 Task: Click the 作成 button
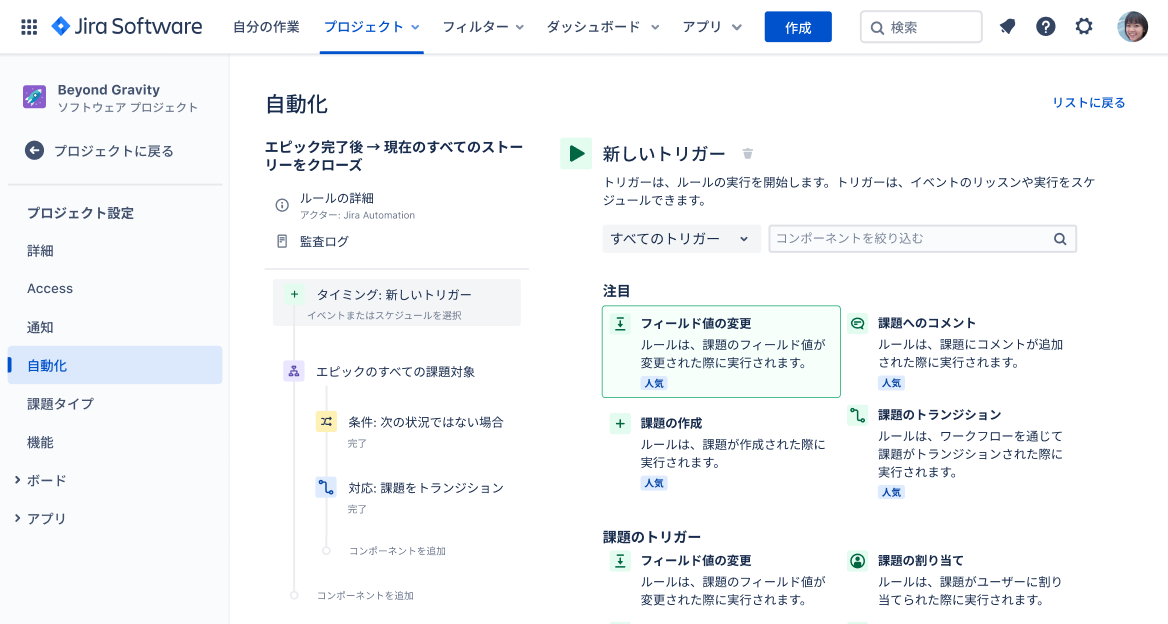pos(797,27)
